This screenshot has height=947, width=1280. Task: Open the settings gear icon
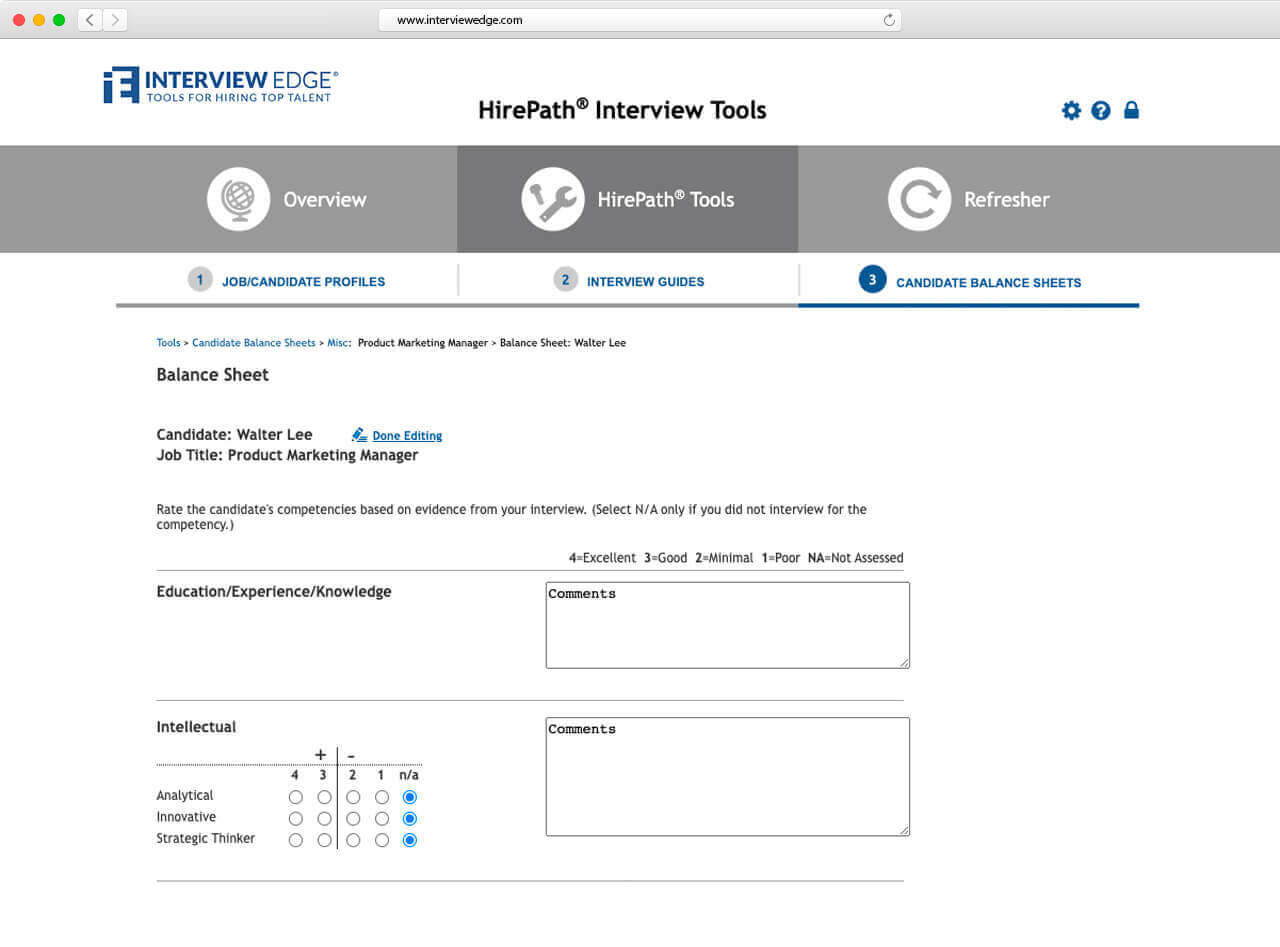click(1071, 111)
